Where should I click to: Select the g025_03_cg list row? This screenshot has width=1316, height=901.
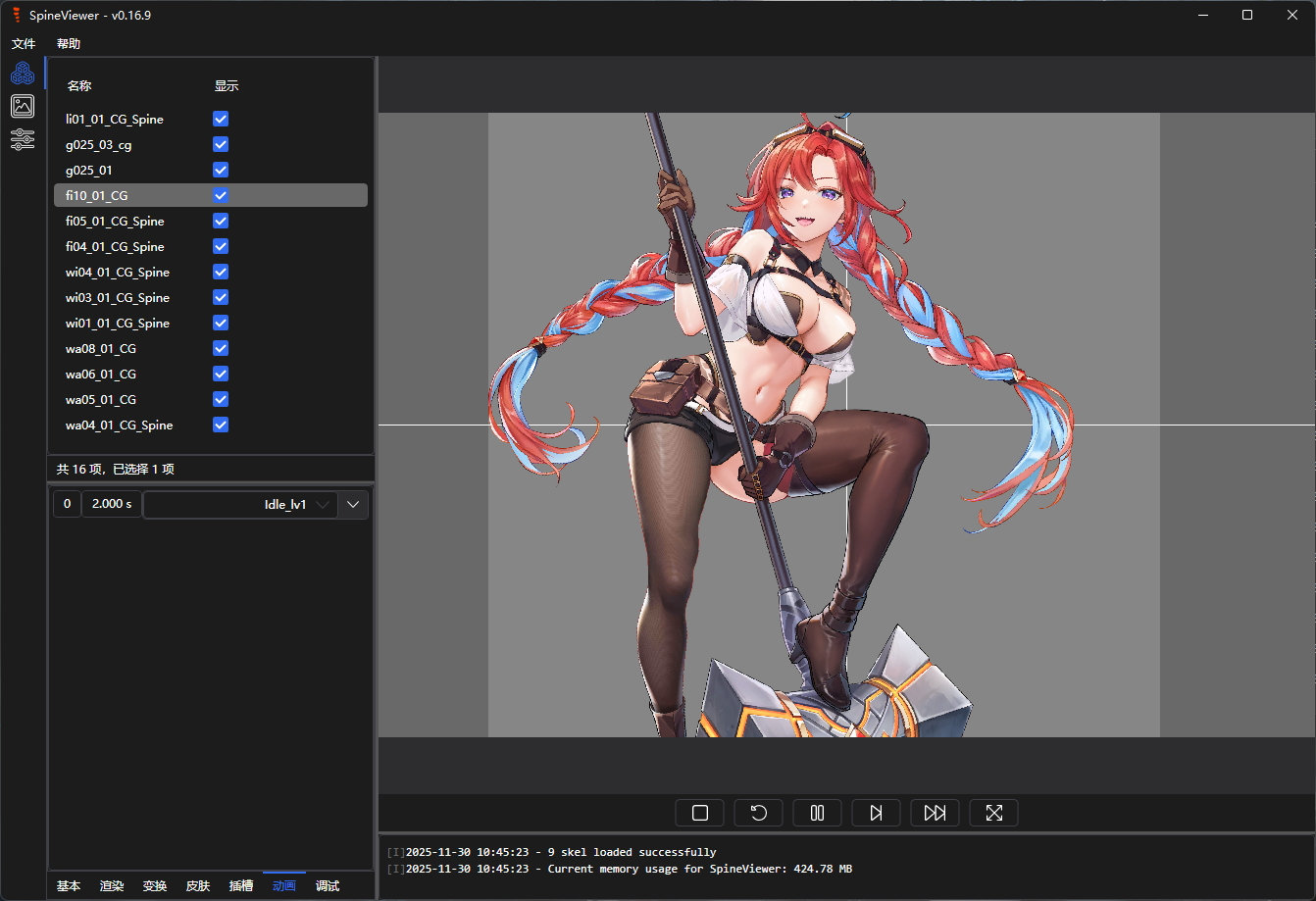(x=211, y=144)
